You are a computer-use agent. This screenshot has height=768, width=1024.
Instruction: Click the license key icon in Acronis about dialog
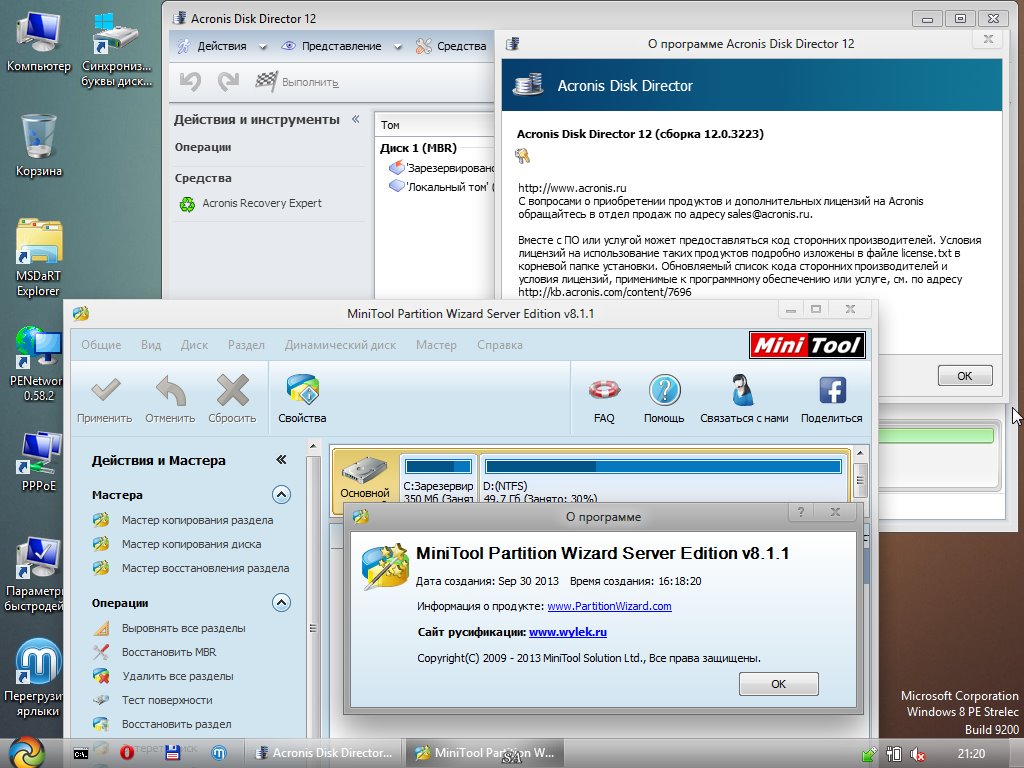pyautogui.click(x=522, y=155)
